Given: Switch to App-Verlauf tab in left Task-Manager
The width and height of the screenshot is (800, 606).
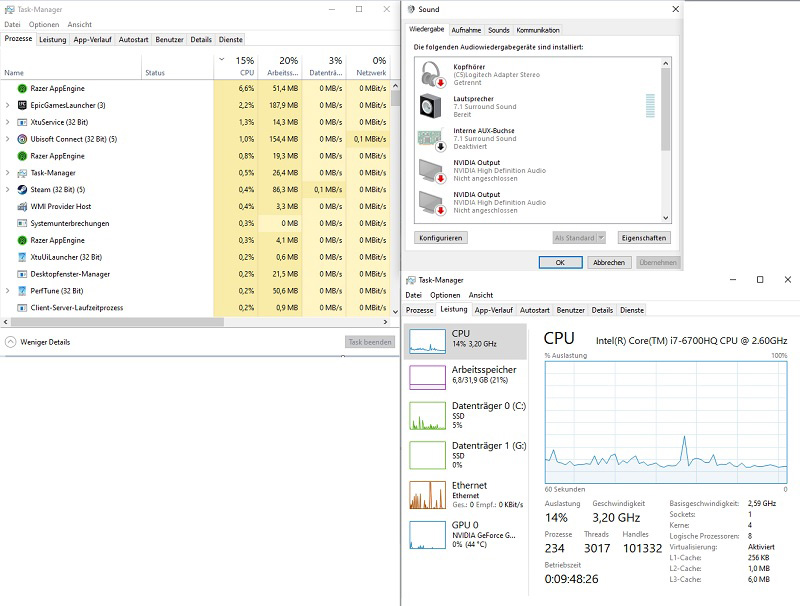Looking at the screenshot, I should click(92, 39).
